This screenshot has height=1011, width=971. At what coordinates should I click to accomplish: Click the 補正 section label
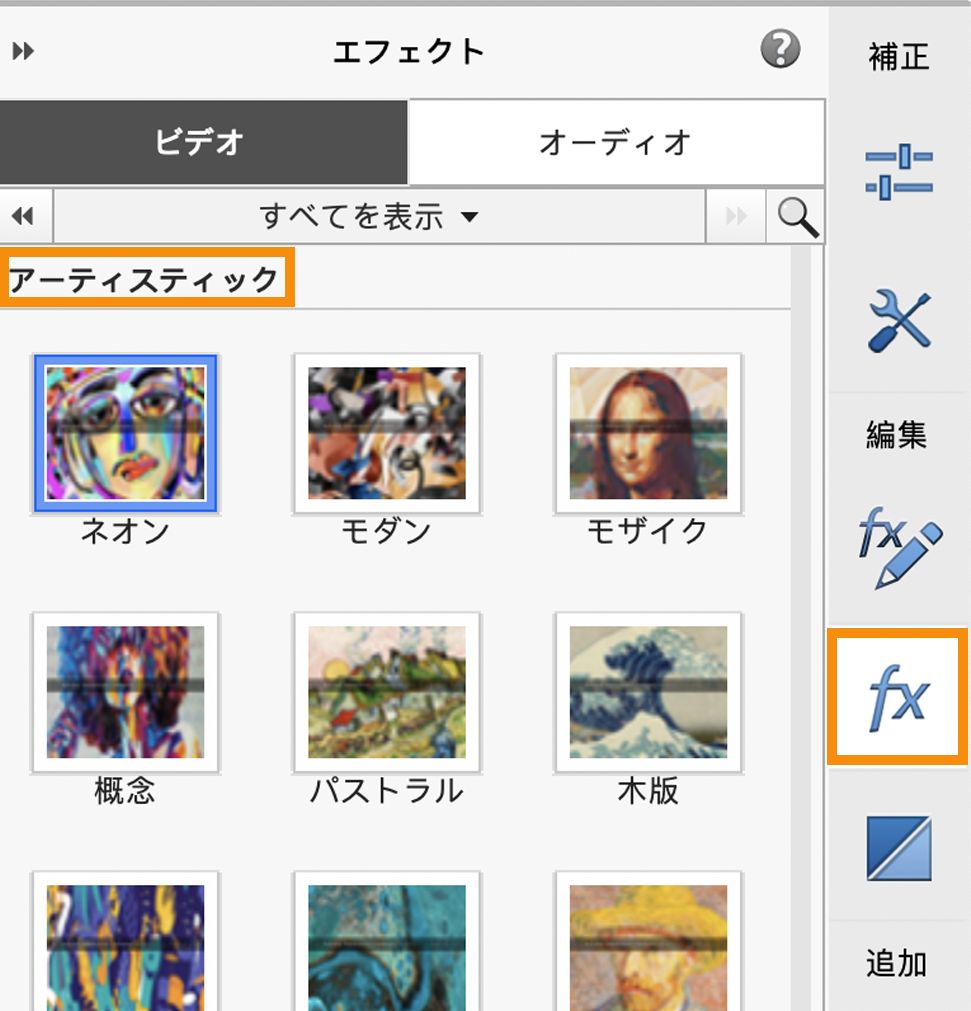[899, 57]
